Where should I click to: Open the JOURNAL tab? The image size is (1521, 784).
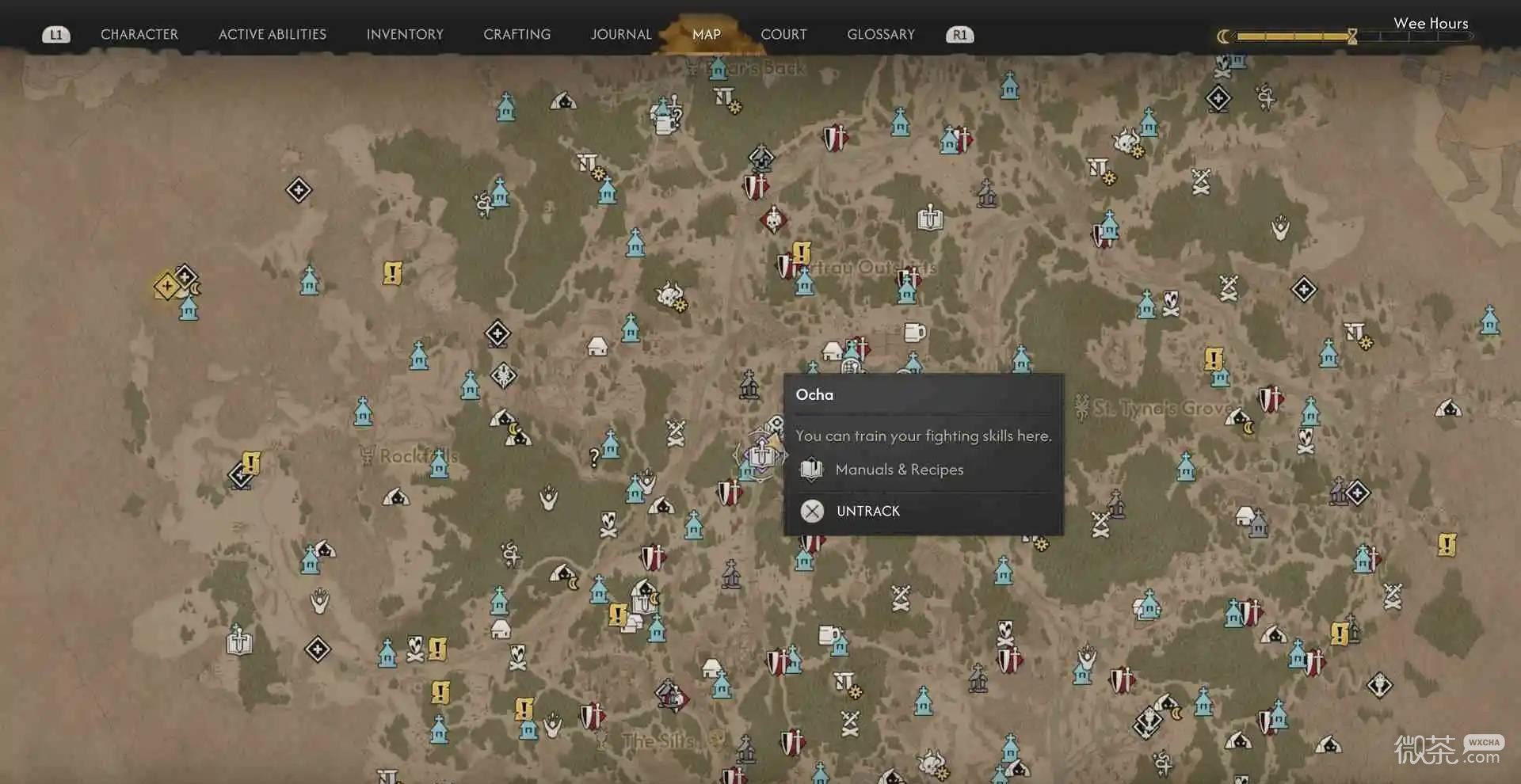621,35
